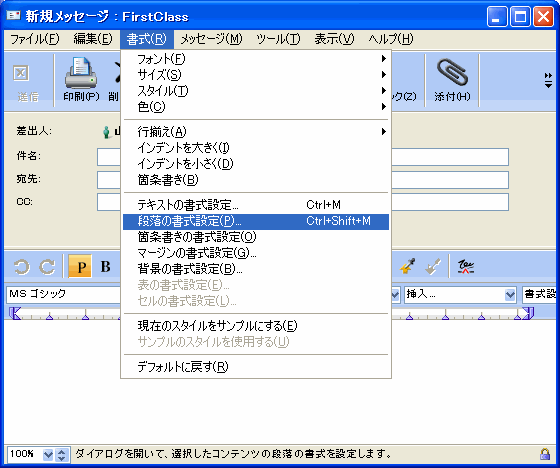Click the Print (印刷) printer icon
Screen dimensions: 560x468
pos(81,74)
